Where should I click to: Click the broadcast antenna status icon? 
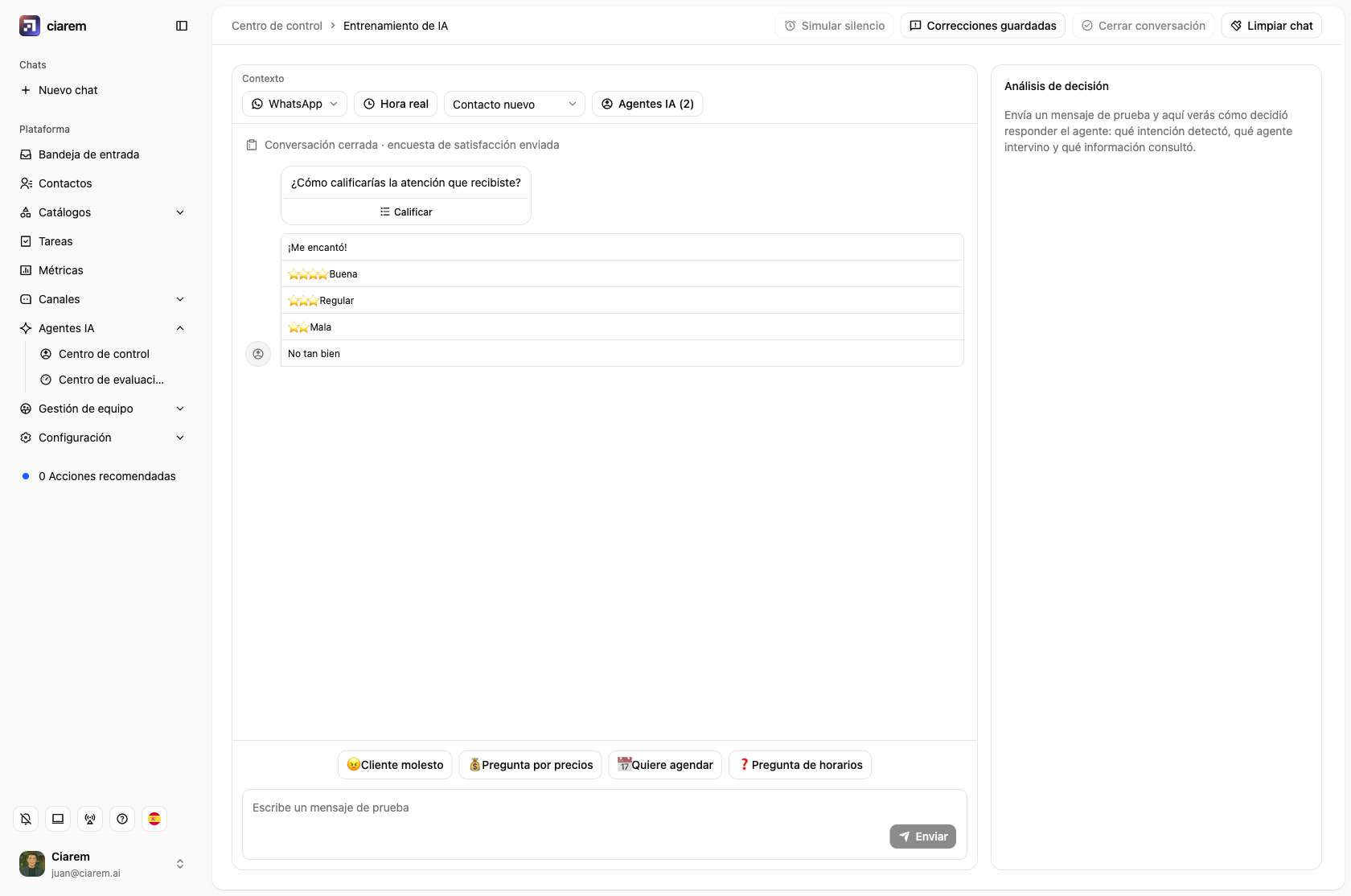(x=90, y=819)
